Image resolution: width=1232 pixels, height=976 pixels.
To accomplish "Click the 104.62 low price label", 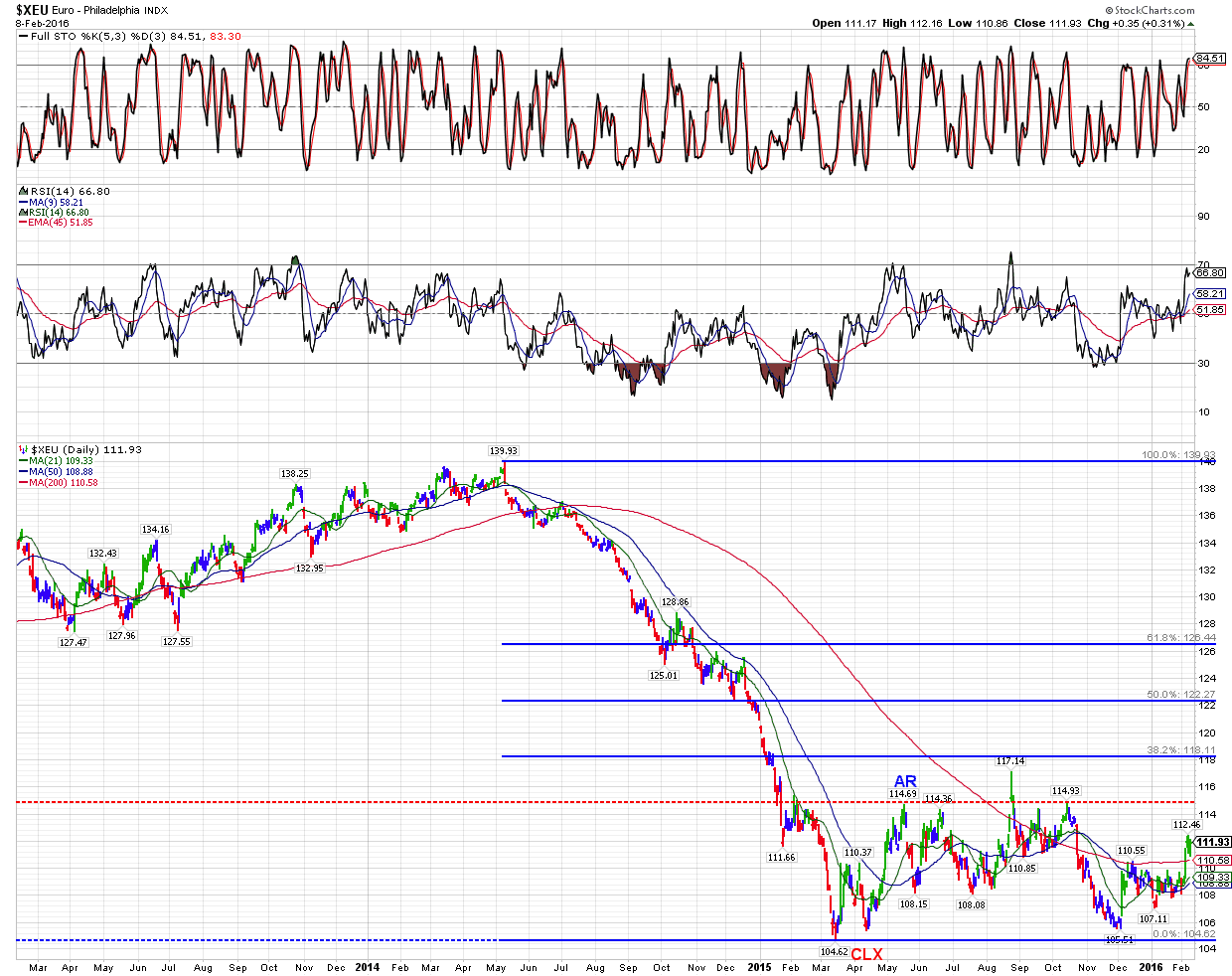I will click(834, 951).
